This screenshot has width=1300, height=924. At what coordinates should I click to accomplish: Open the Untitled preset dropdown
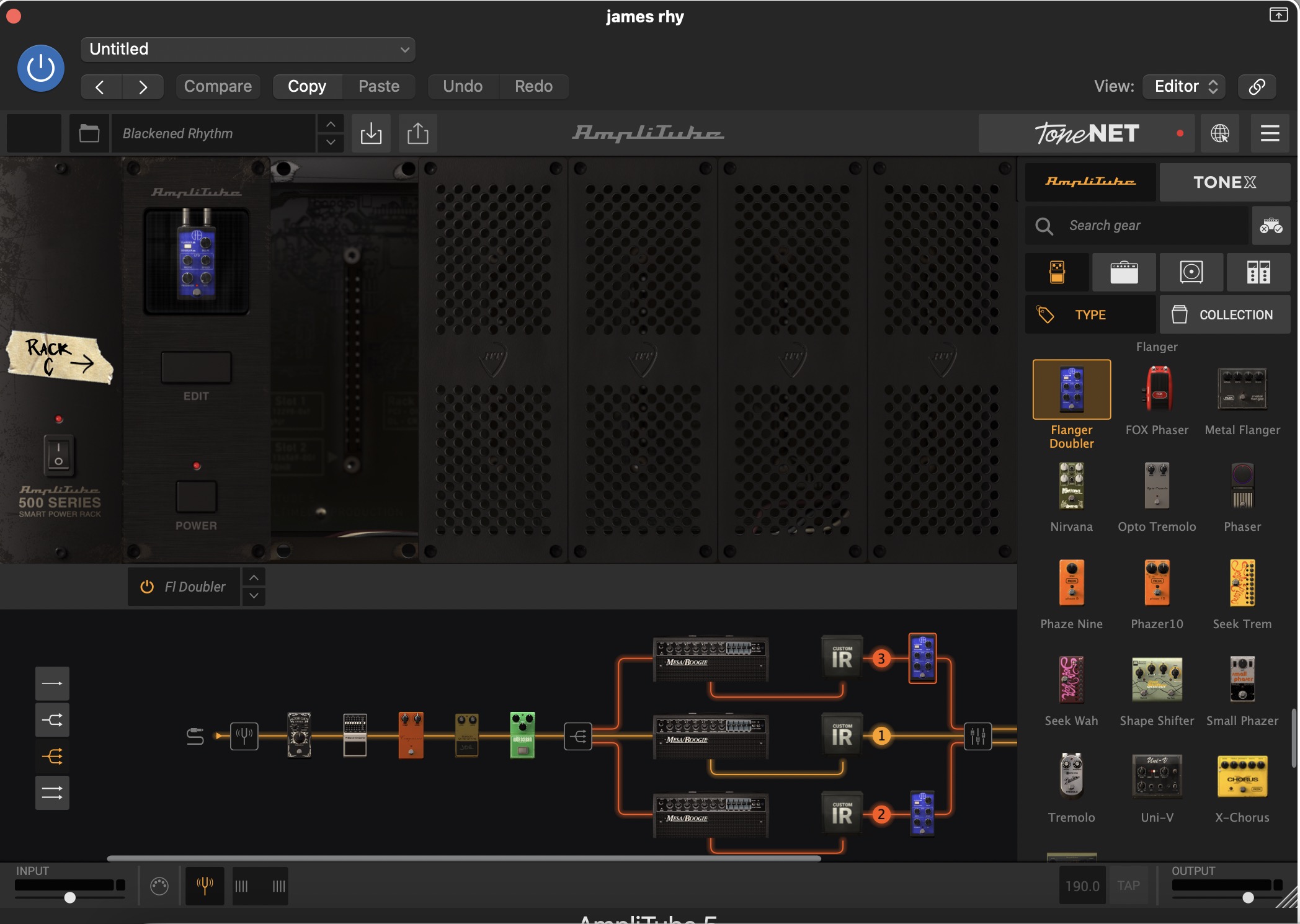tap(248, 49)
